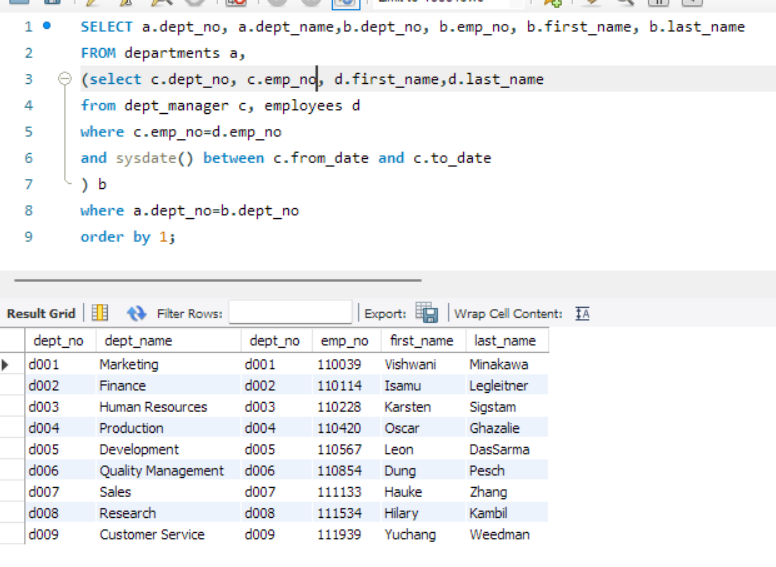Select the Human Resources cell

168,407
